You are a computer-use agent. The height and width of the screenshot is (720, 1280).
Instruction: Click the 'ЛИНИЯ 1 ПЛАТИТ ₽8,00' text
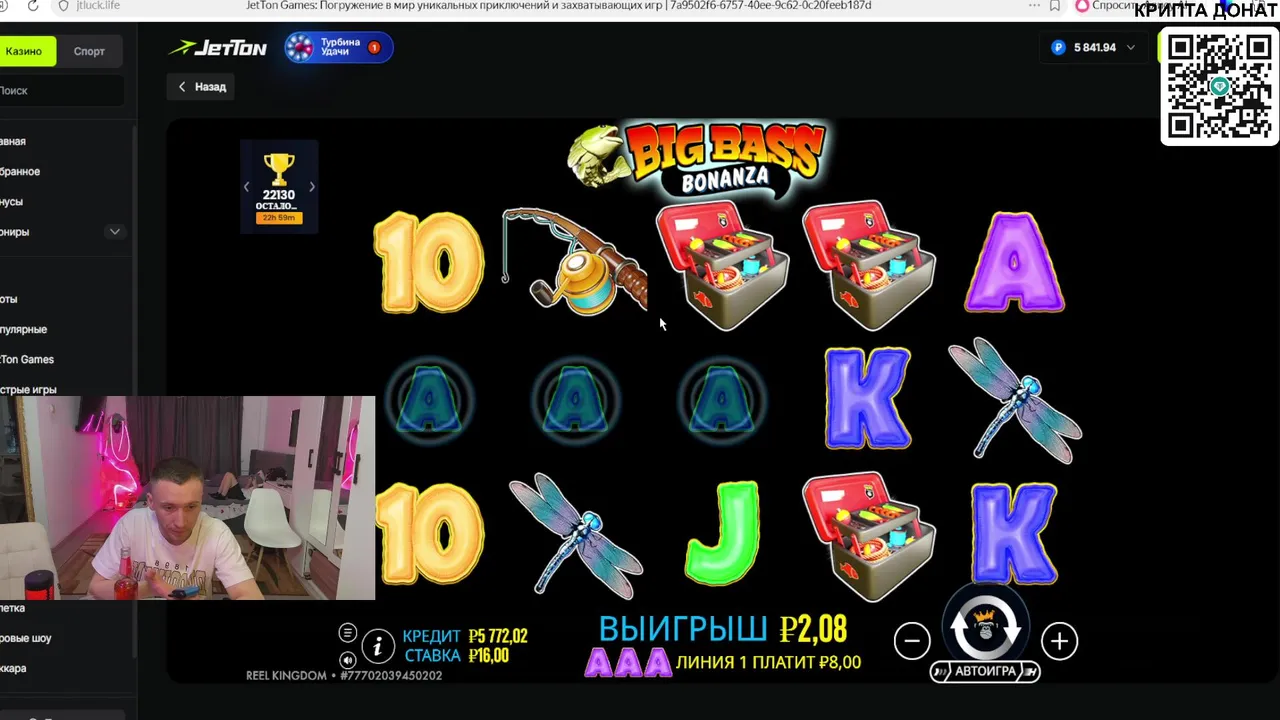(768, 662)
